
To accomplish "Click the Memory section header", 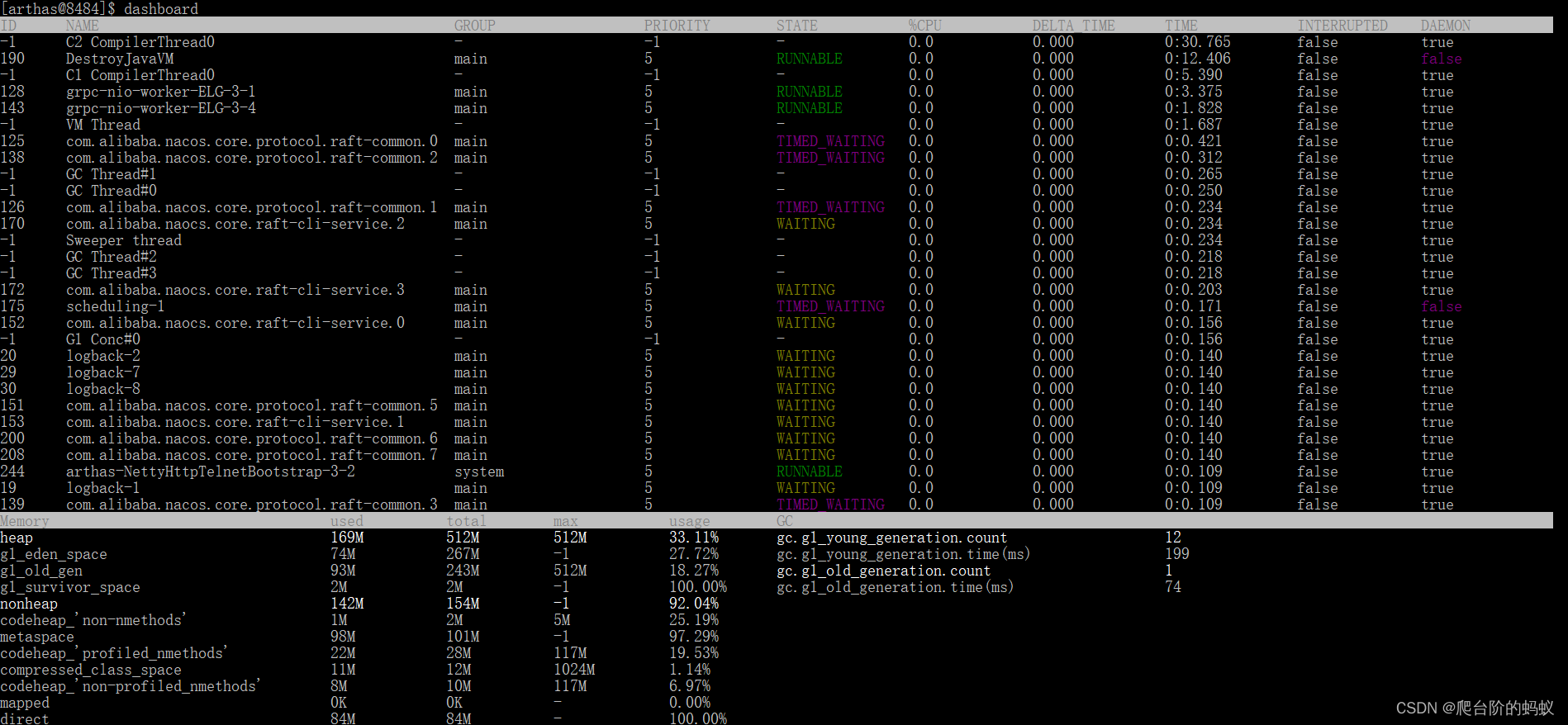I will tap(25, 521).
